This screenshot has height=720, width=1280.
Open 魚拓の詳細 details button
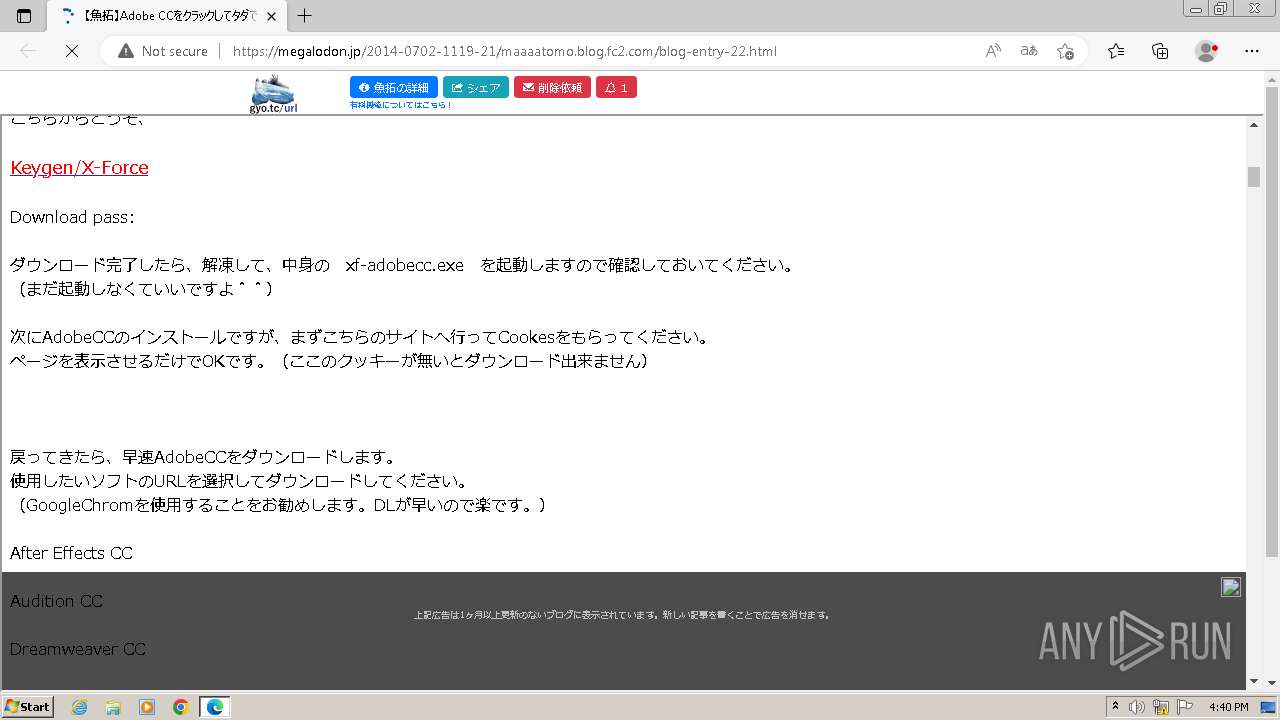[x=394, y=88]
